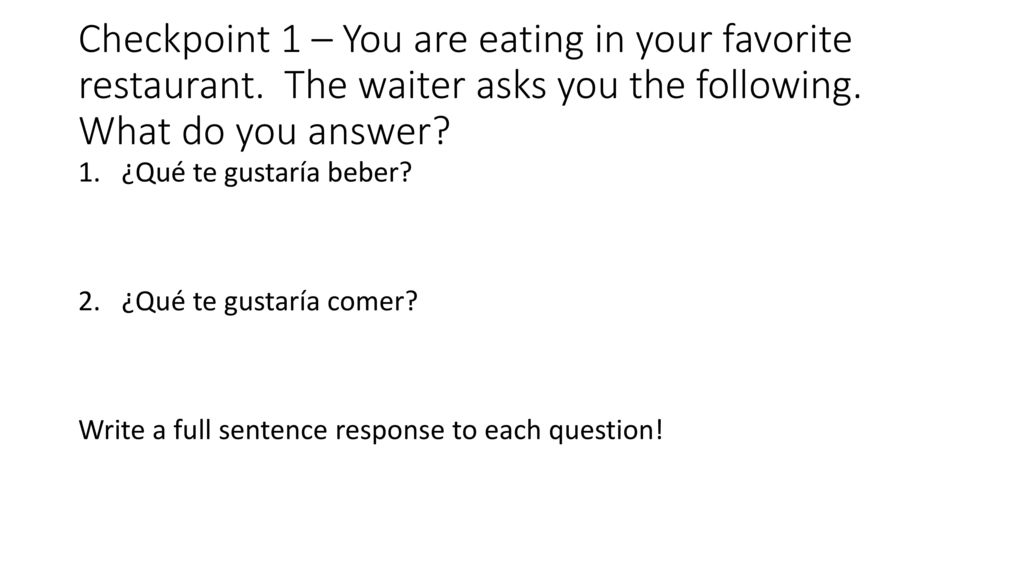Viewport: 1024px width, 576px height.
Task: Click the word "question!" in the bottom line
Action: coord(606,430)
